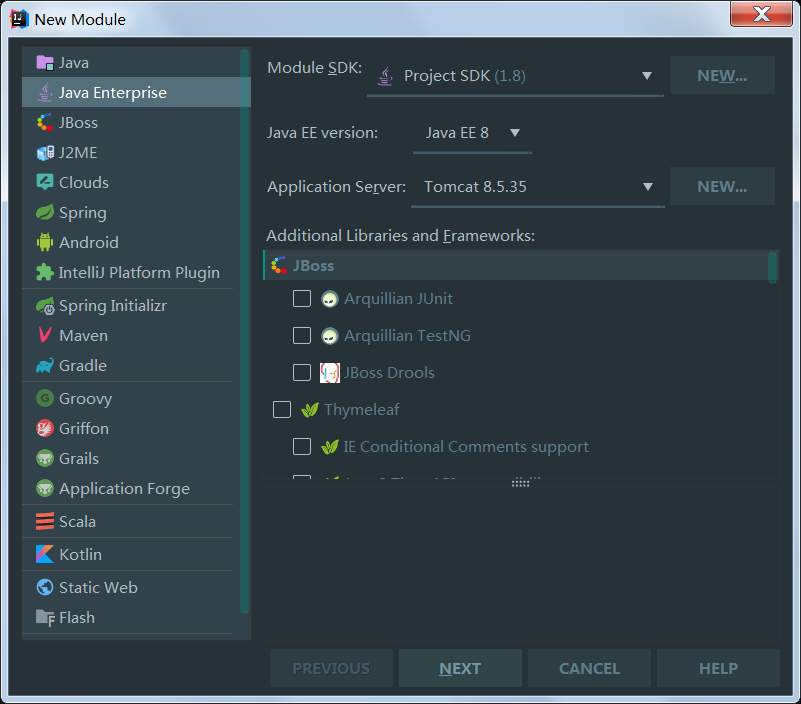Screen dimensions: 801x704
Task: Click the Grails icon
Action: pyautogui.click(x=45, y=458)
